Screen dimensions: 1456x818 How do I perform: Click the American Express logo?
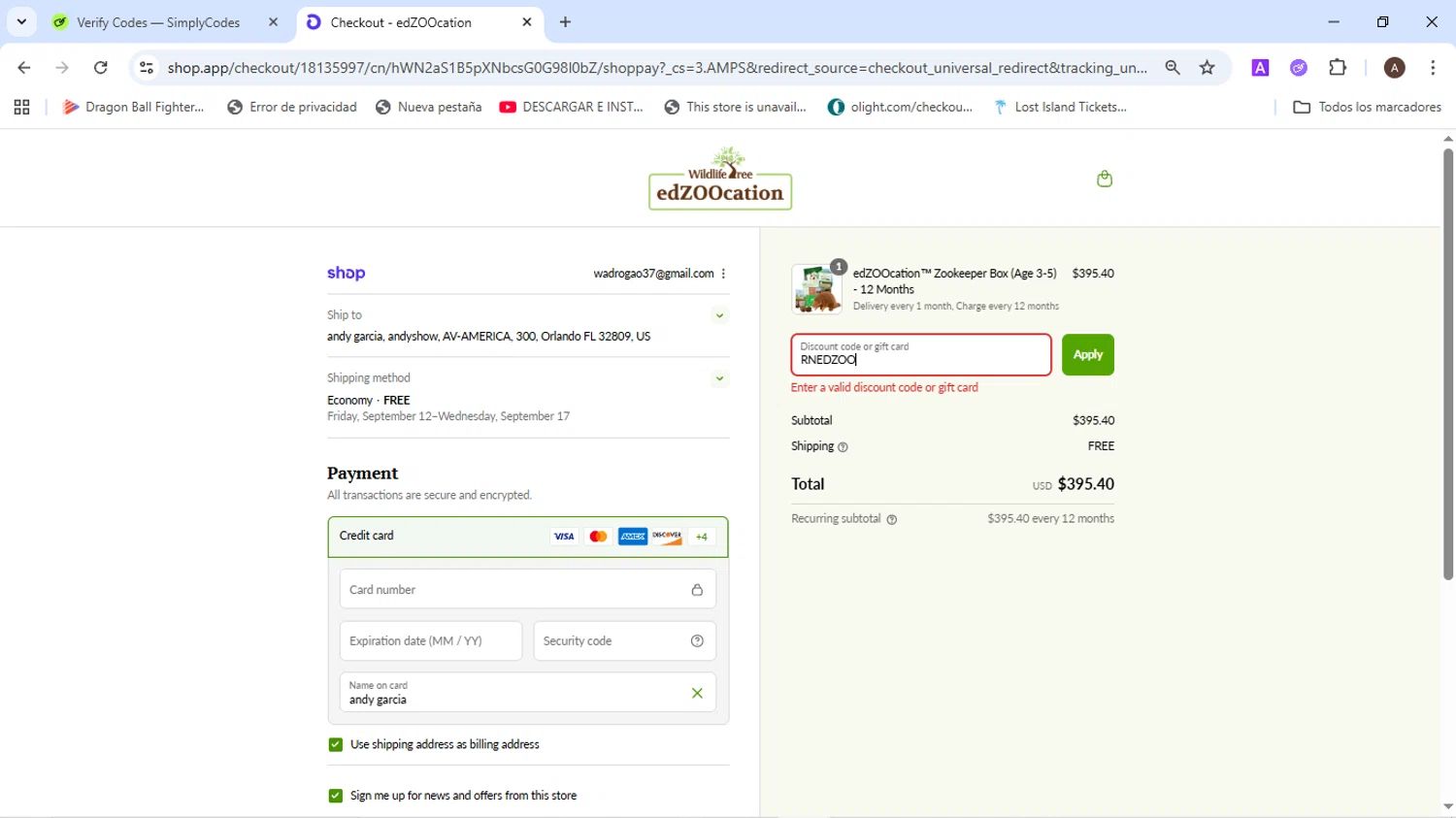[x=633, y=537]
